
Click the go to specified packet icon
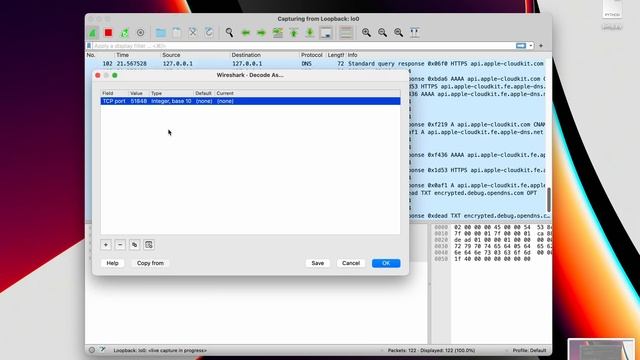pos(278,33)
